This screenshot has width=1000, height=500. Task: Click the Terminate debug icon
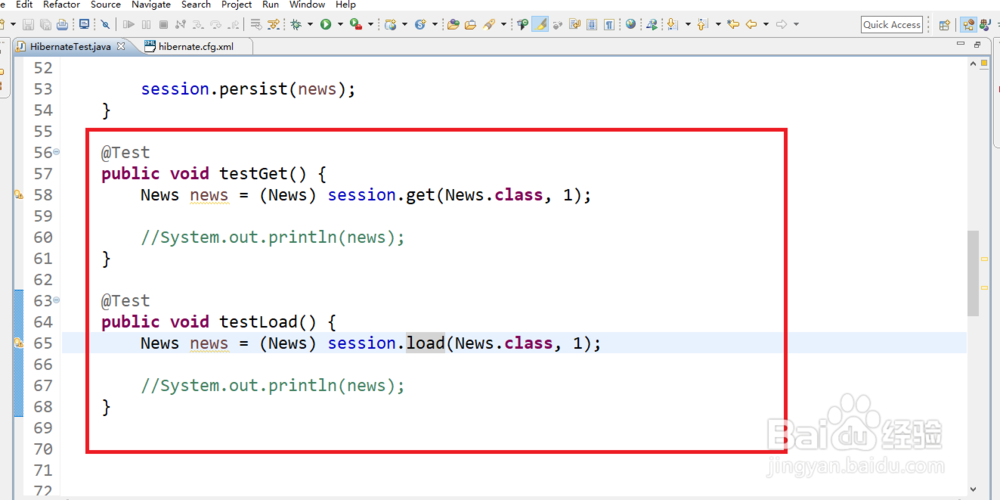(163, 24)
